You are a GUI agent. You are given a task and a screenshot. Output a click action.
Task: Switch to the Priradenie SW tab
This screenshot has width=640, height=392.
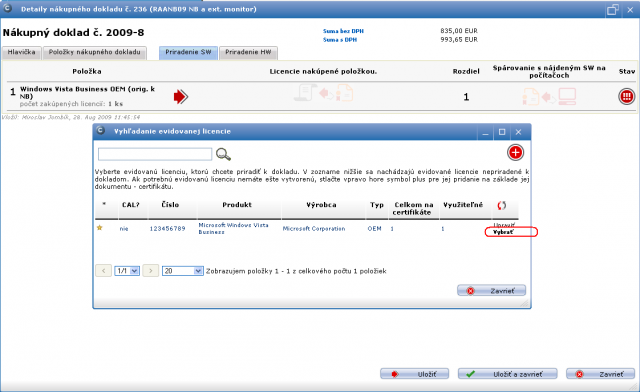[188, 52]
